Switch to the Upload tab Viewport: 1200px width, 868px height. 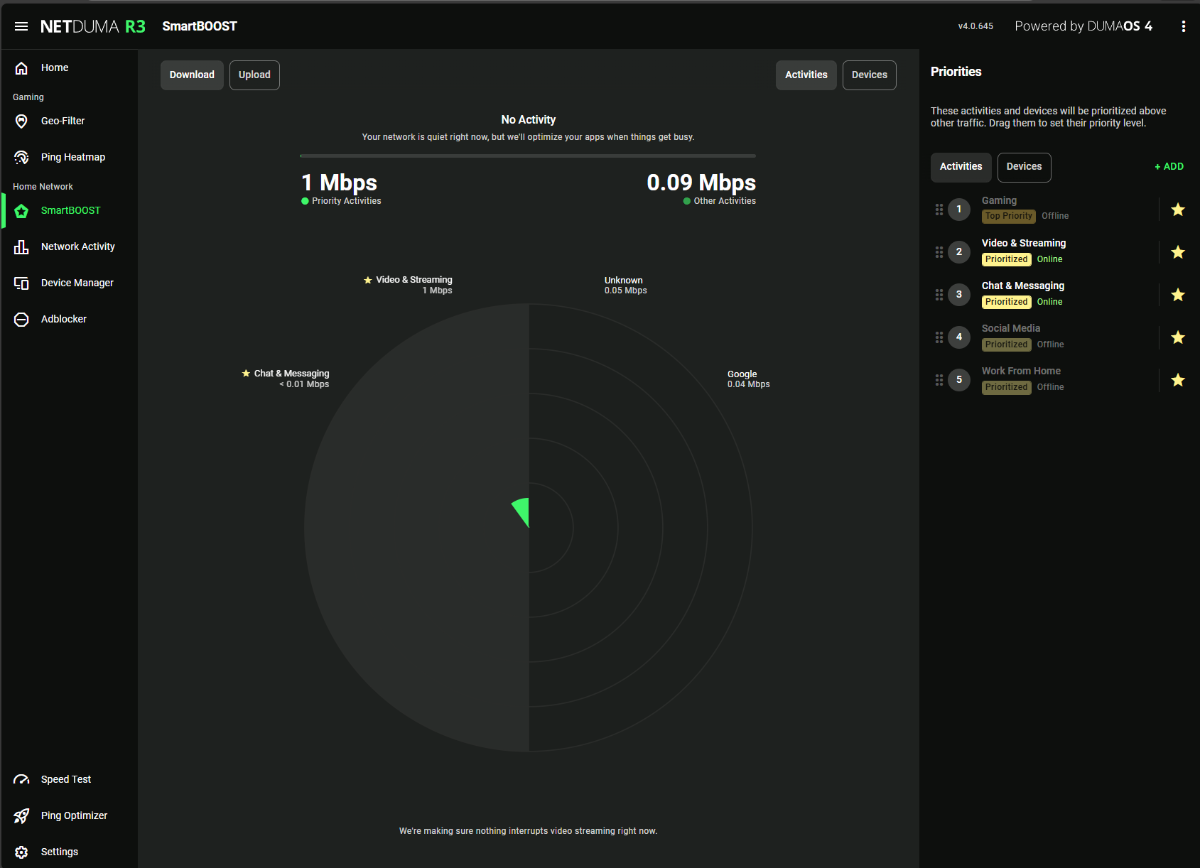coord(254,75)
